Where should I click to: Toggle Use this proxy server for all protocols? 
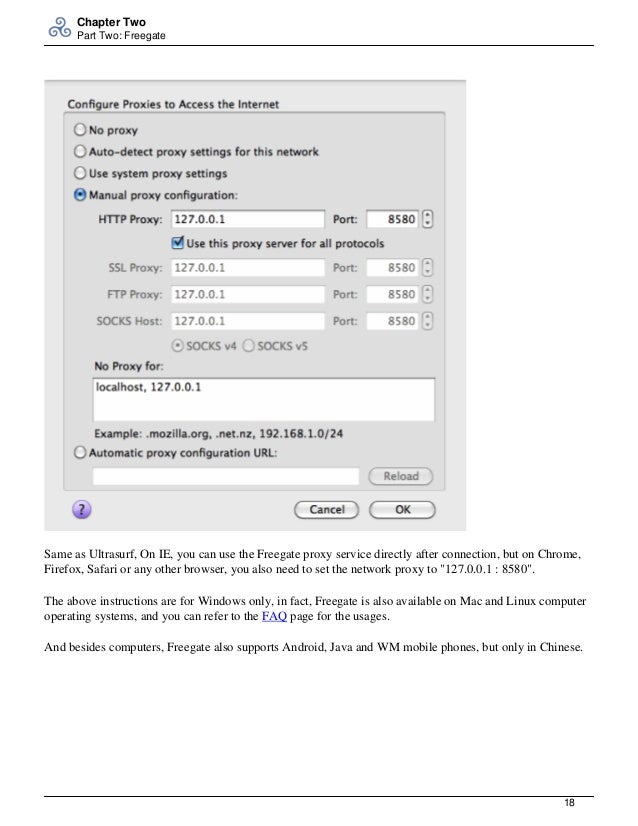coord(178,243)
